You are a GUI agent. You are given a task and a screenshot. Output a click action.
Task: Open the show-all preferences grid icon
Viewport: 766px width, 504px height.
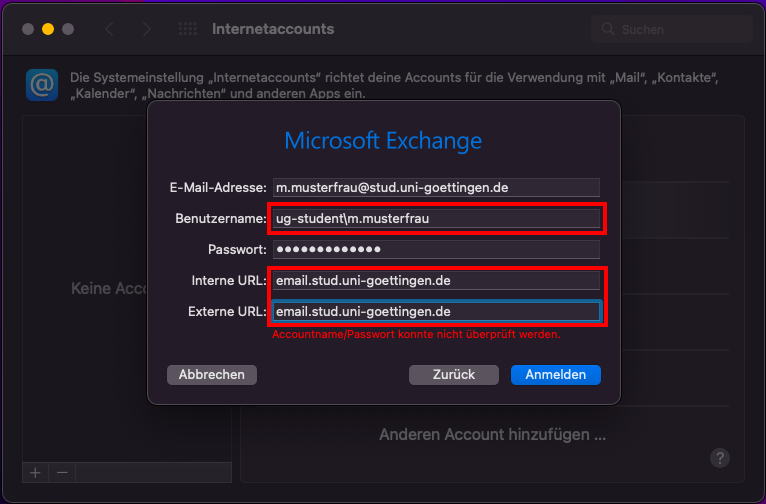[188, 29]
